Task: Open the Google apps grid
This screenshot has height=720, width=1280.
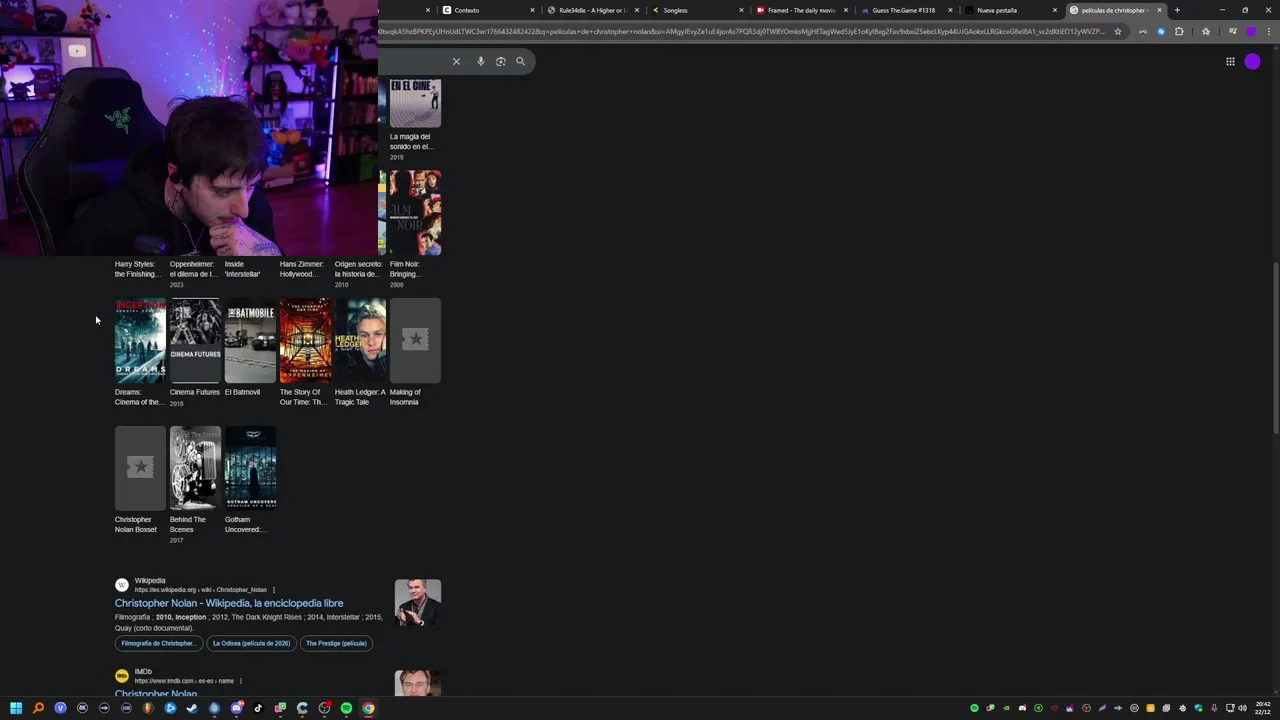Action: tap(1230, 61)
